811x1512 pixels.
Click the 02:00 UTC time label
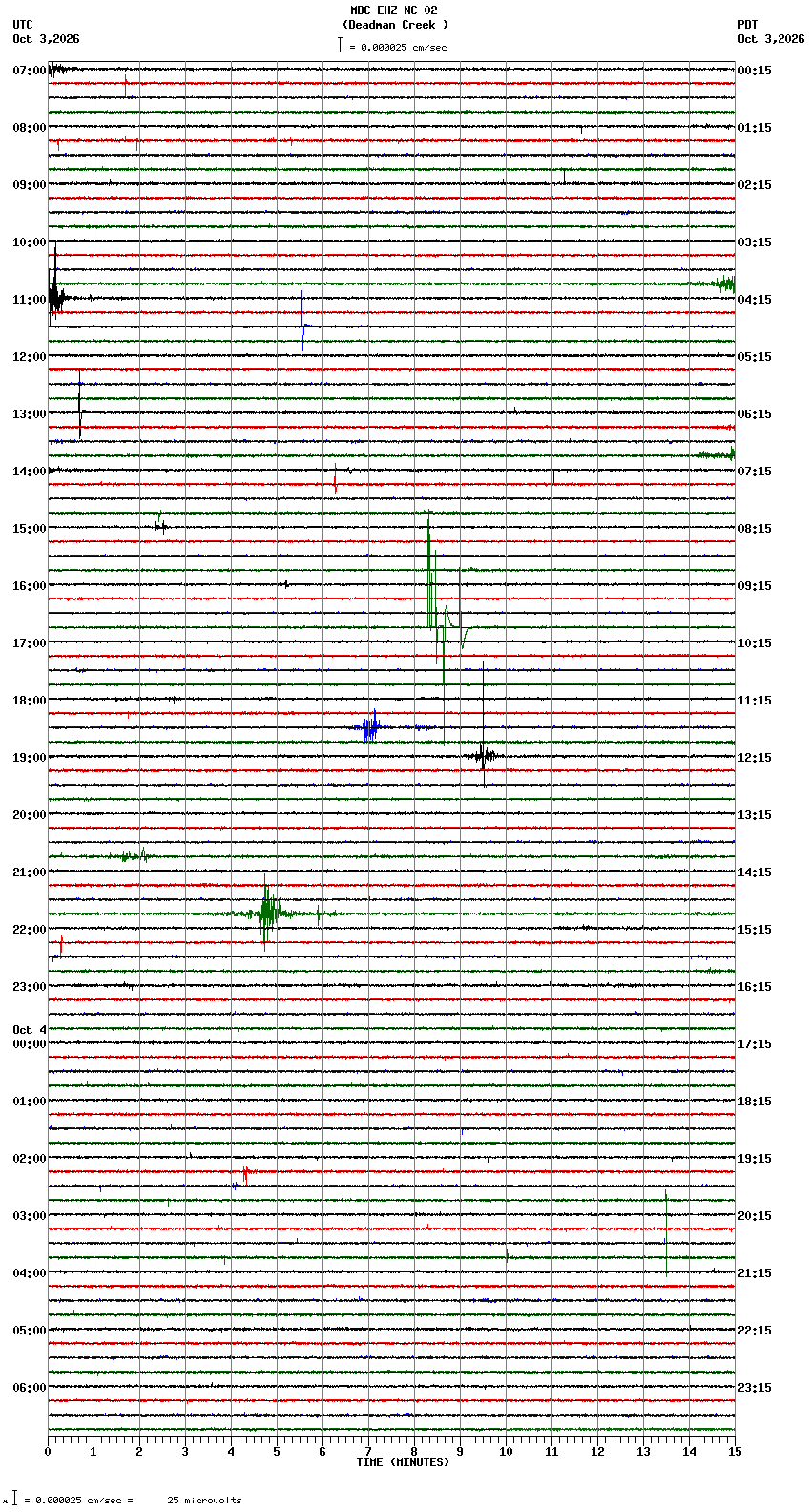[30, 1159]
